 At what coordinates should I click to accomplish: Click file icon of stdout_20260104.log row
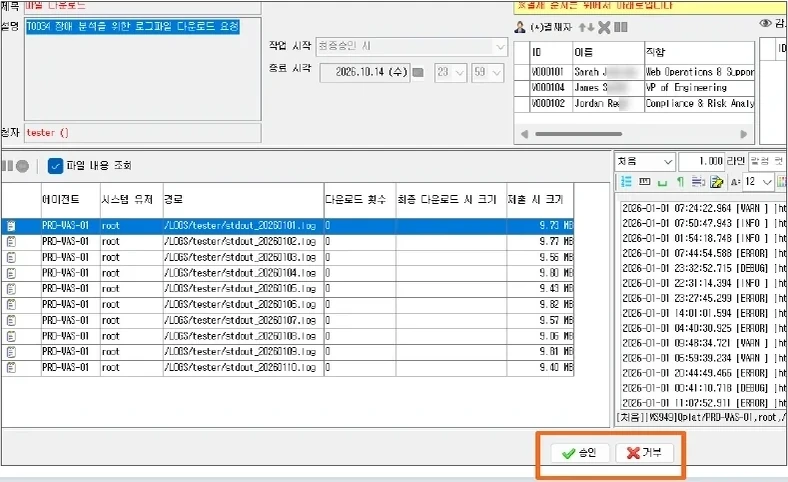tap(11, 273)
